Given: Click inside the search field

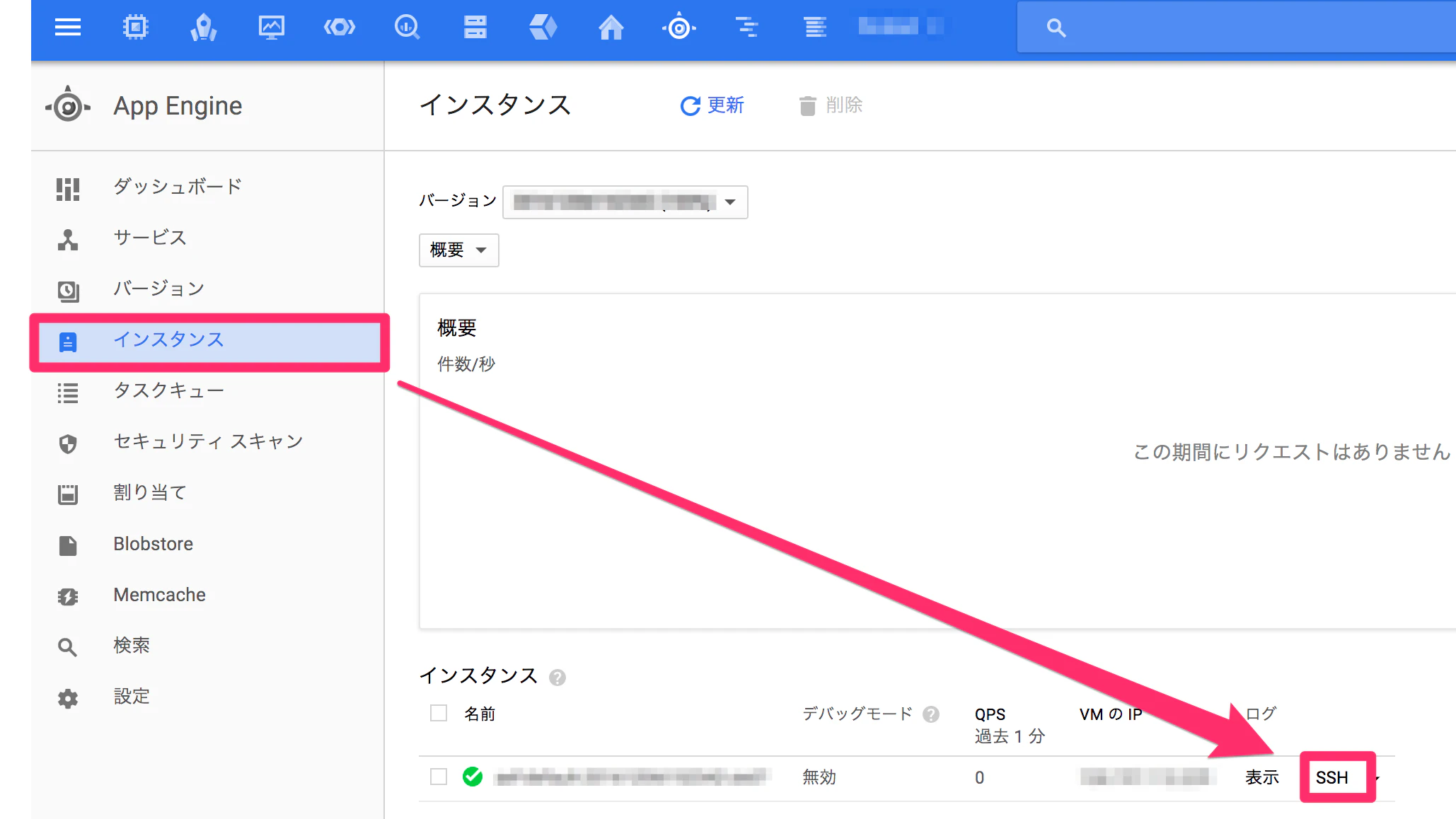Looking at the screenshot, I should pyautogui.click(x=1203, y=27).
